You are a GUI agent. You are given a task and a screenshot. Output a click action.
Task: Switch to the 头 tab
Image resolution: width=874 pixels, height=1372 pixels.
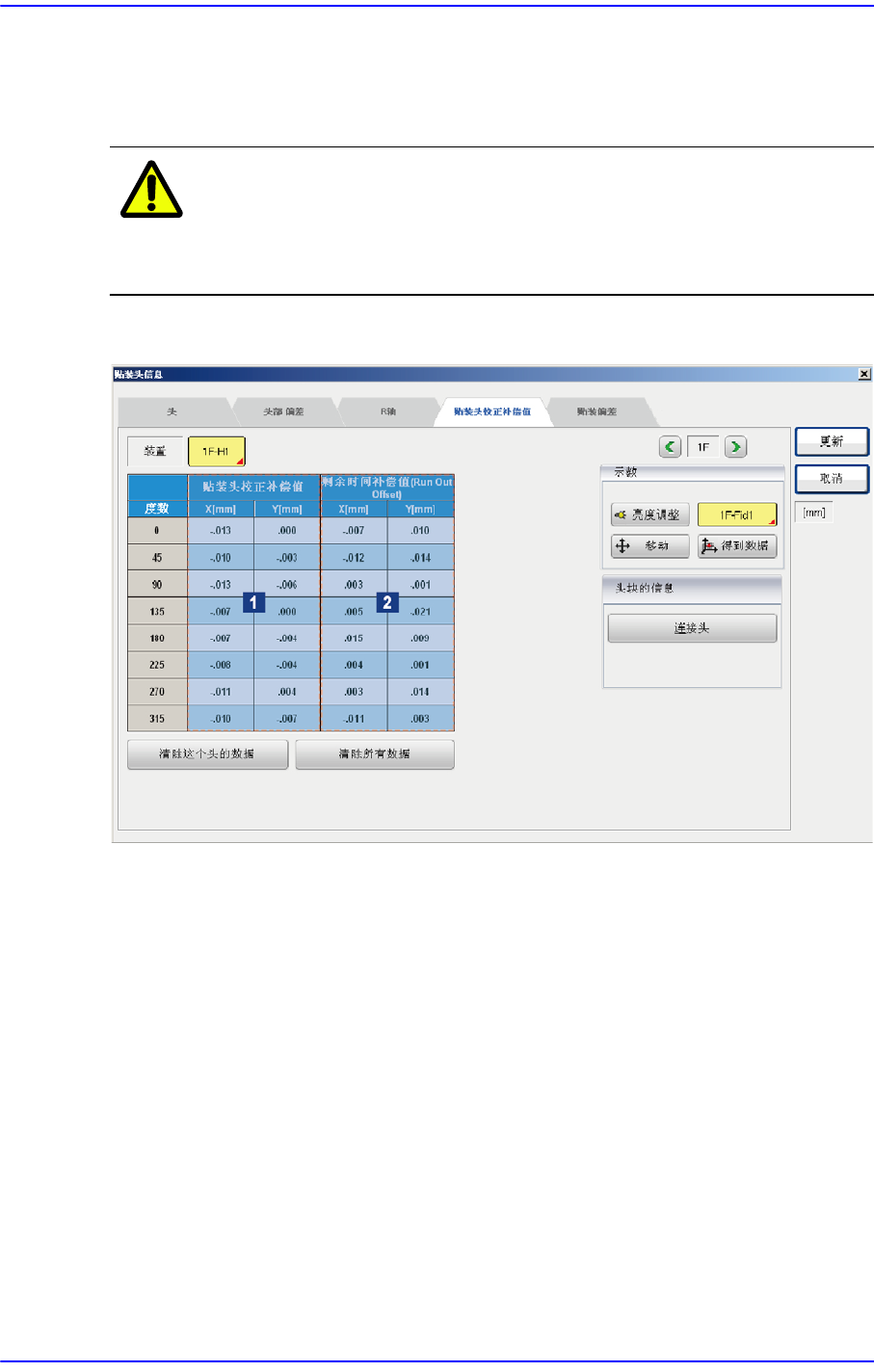(x=172, y=411)
